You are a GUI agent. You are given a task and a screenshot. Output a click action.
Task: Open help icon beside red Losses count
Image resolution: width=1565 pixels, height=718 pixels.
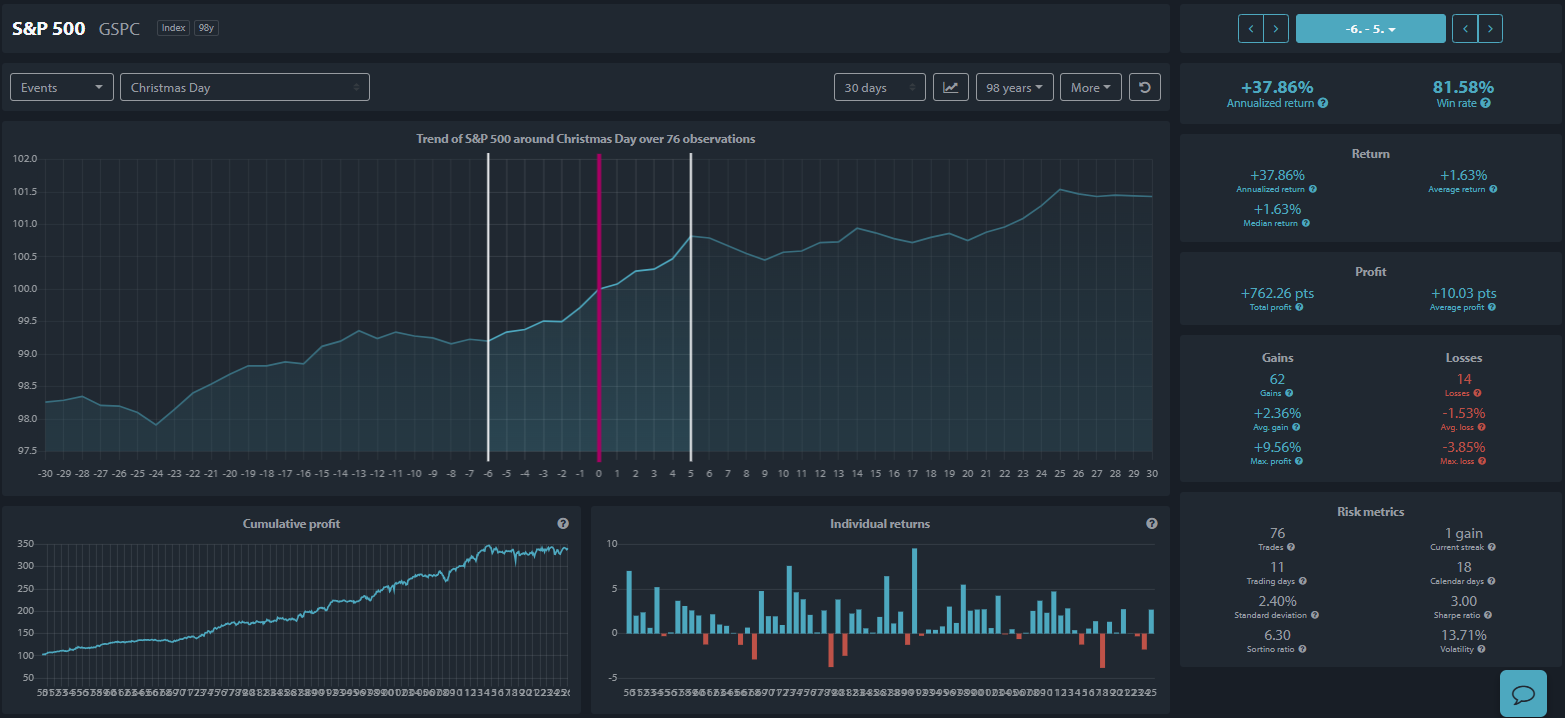pyautogui.click(x=1477, y=393)
